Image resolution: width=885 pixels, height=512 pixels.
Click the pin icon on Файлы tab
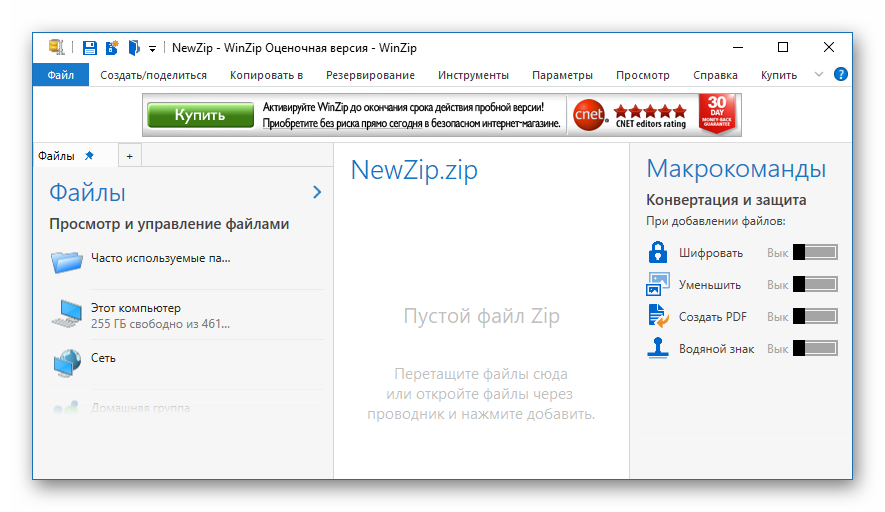pos(89,156)
